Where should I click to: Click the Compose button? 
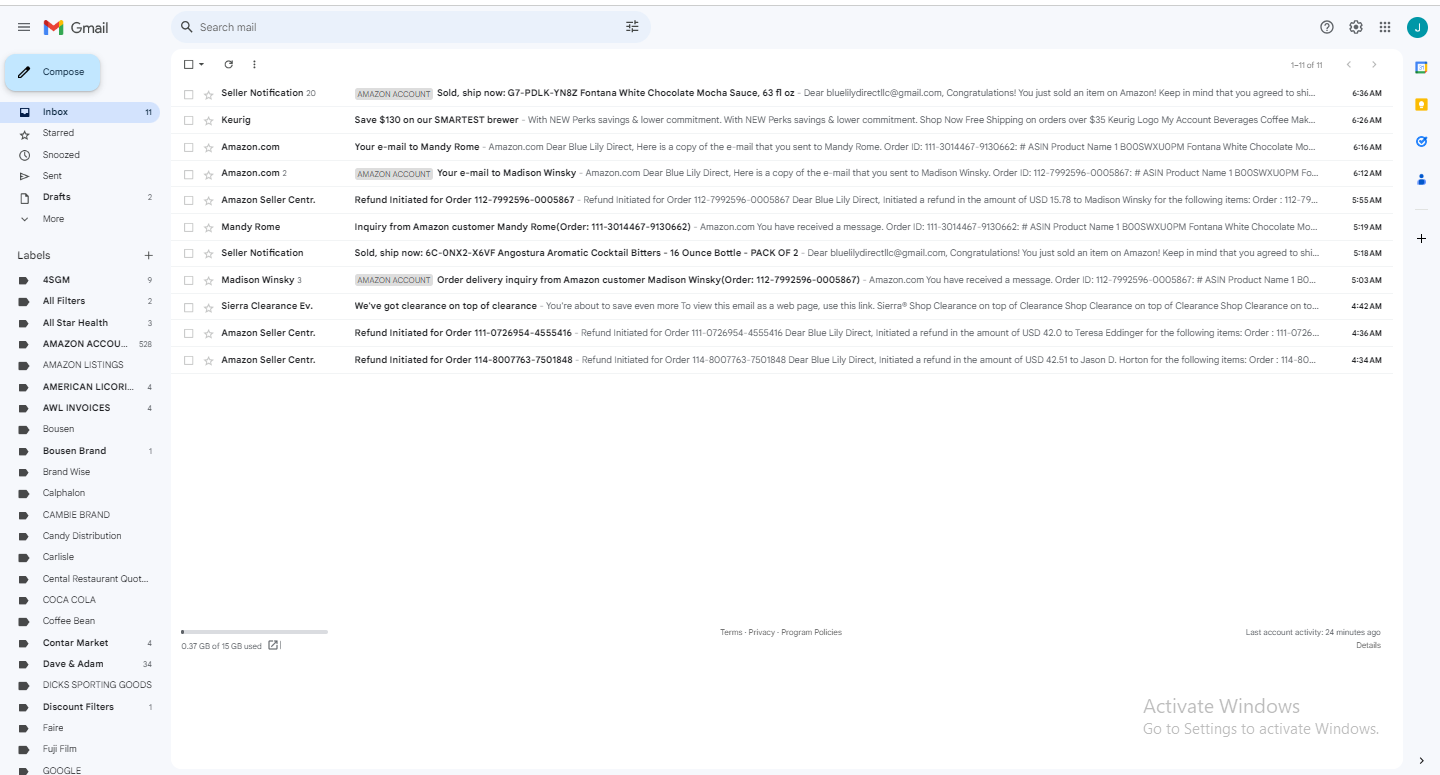(x=53, y=72)
